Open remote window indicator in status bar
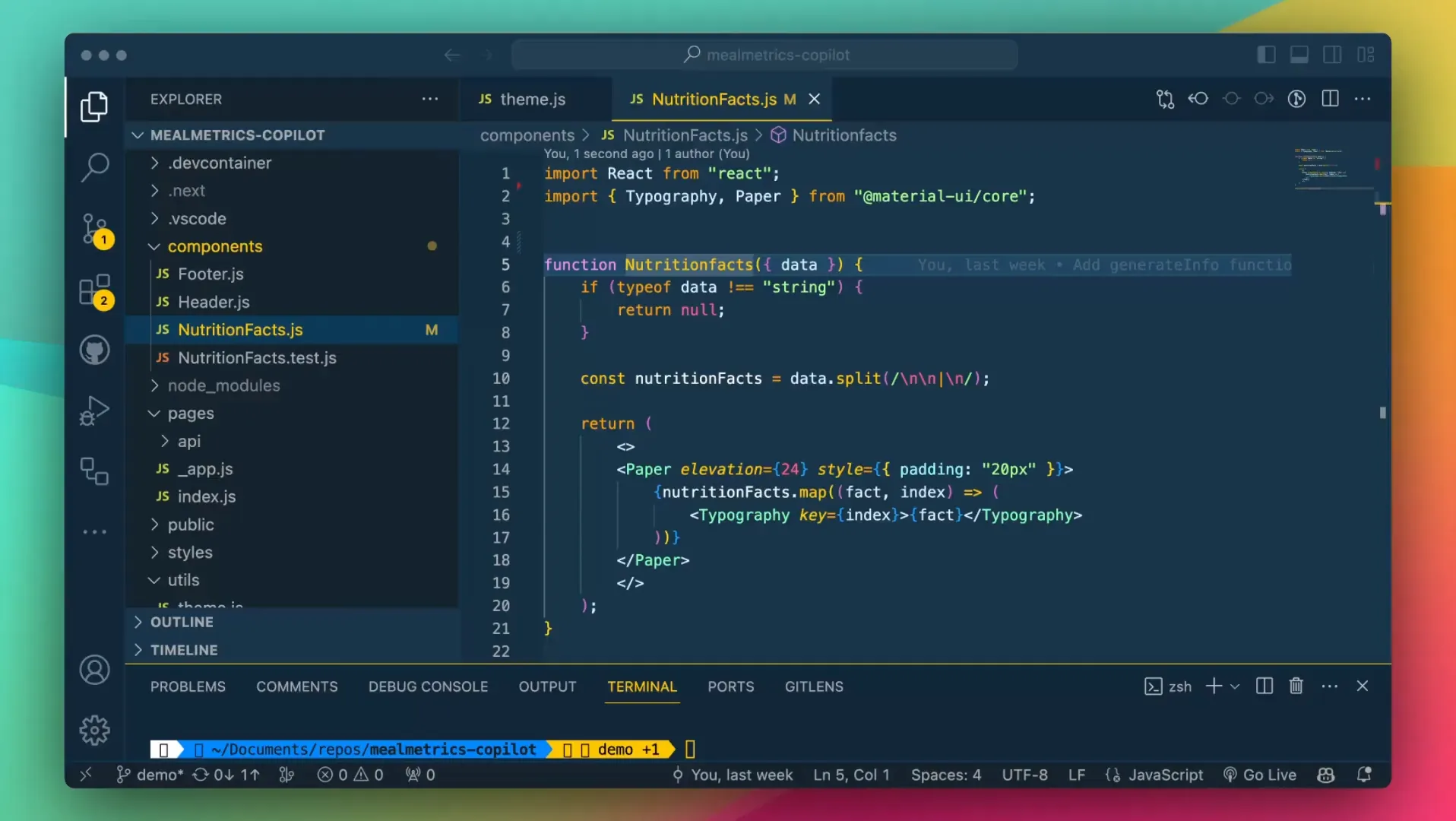Screen dimensions: 1456x821 point(86,774)
